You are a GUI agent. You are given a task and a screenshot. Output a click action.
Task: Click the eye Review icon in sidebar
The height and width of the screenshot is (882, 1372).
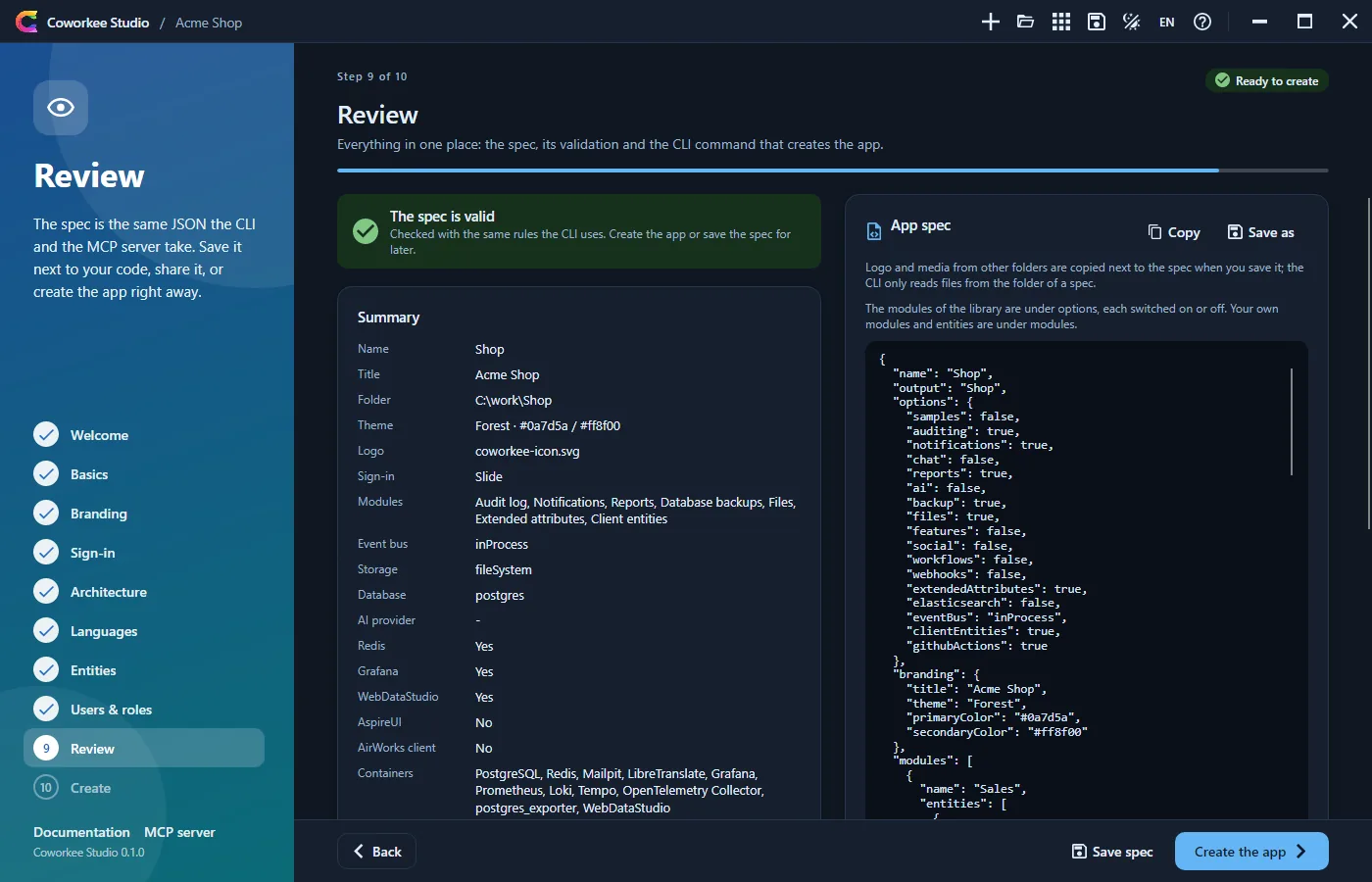tap(61, 108)
